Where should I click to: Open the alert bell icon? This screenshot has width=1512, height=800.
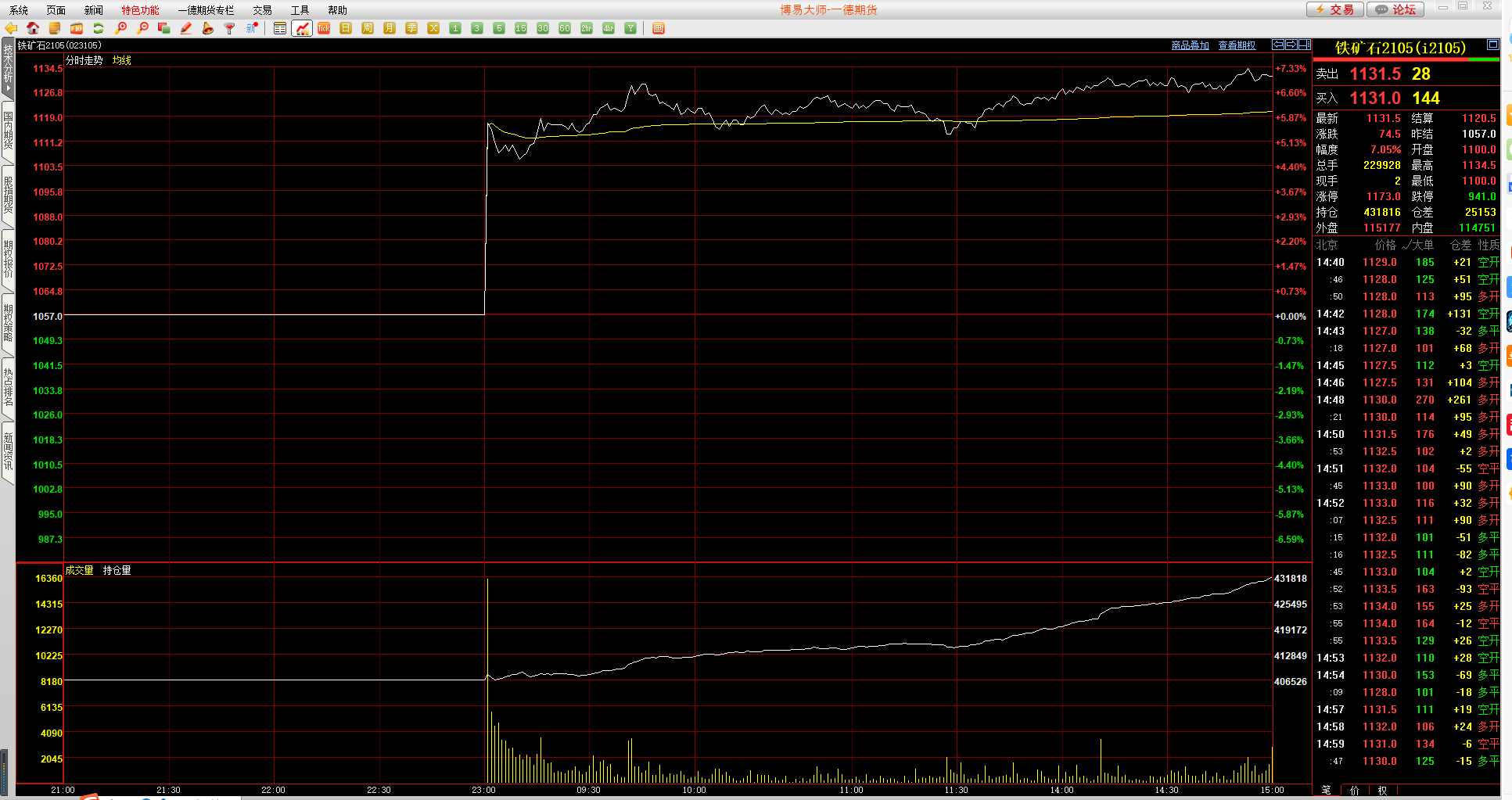pyautogui.click(x=208, y=28)
